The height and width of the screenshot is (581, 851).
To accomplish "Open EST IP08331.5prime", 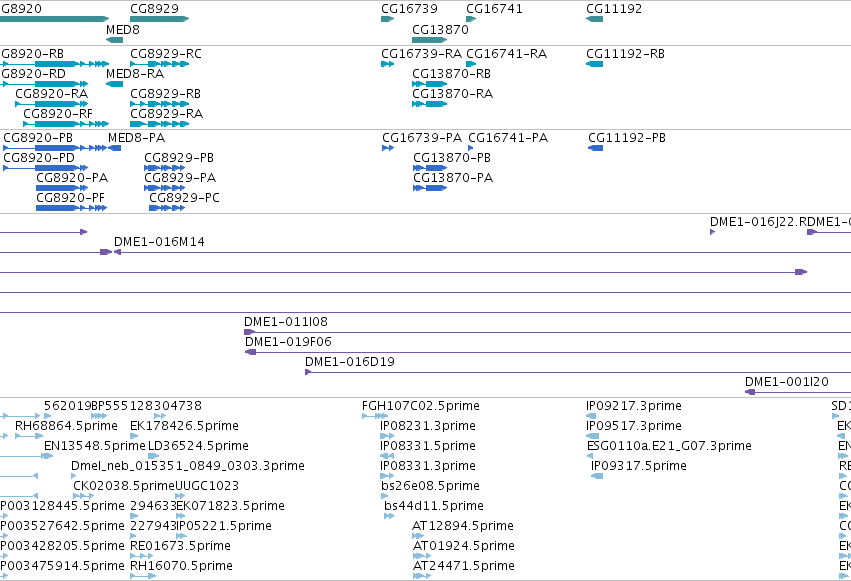I will [x=428, y=446].
